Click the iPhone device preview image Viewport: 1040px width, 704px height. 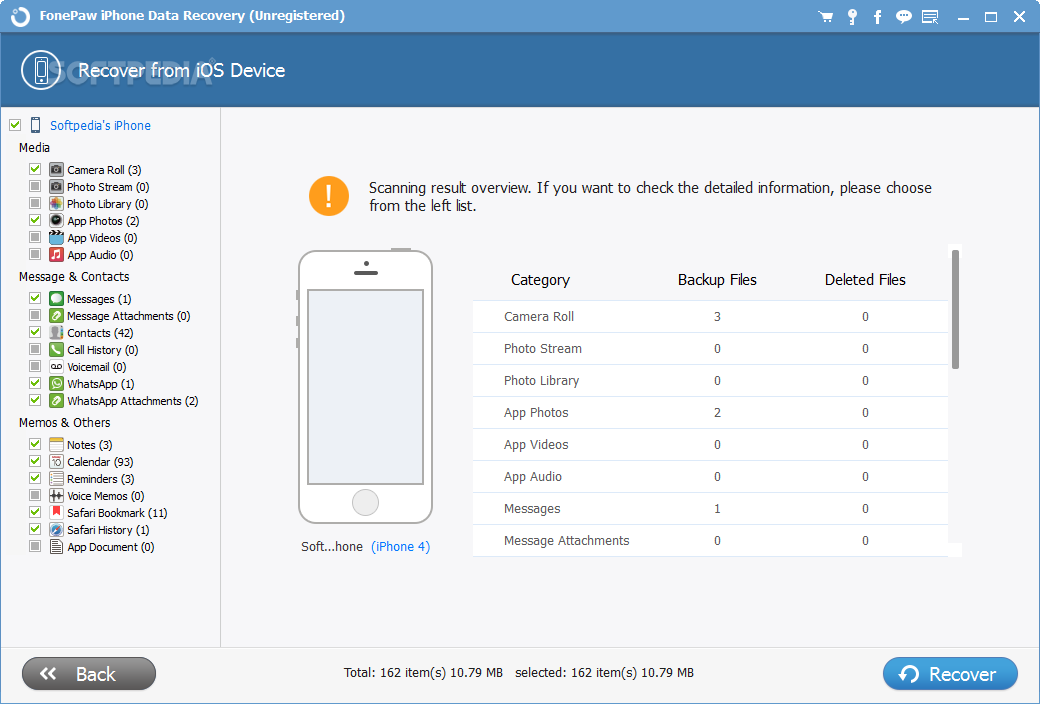click(x=365, y=387)
